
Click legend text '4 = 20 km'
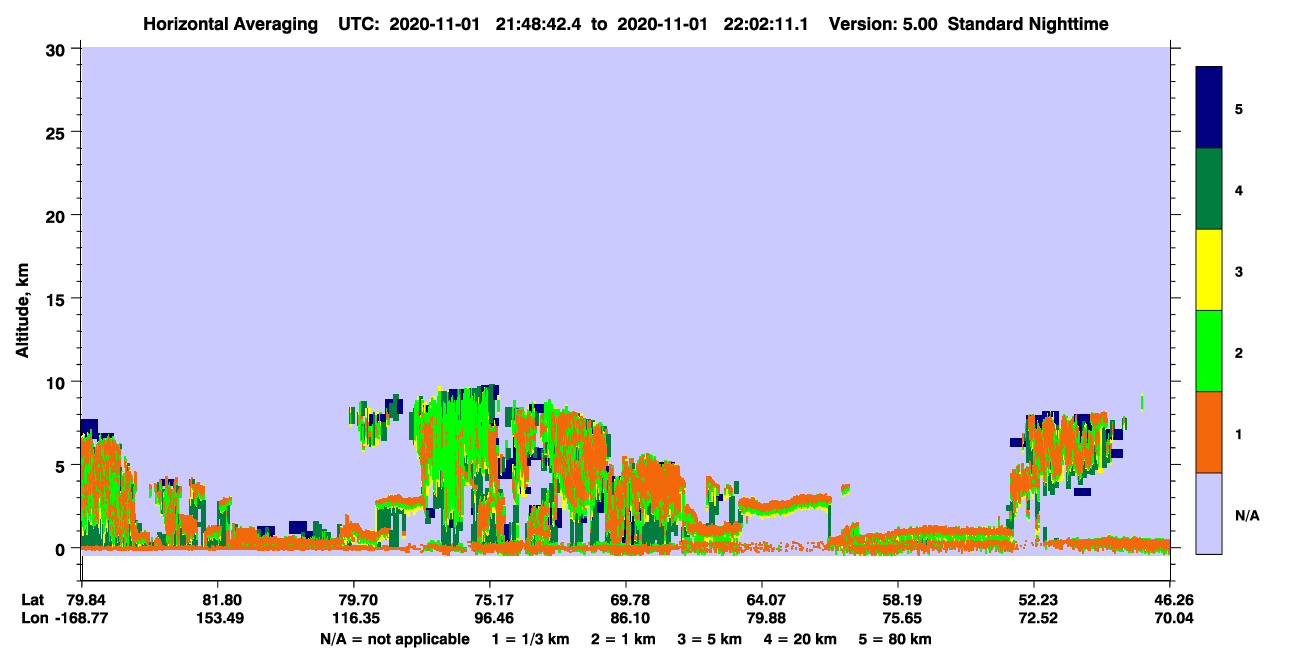[799, 639]
